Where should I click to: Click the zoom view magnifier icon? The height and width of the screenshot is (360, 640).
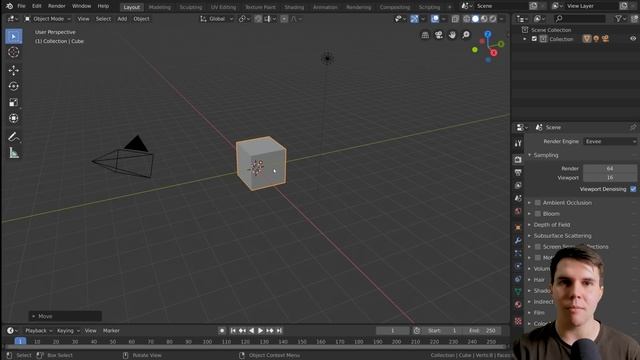tap(466, 35)
